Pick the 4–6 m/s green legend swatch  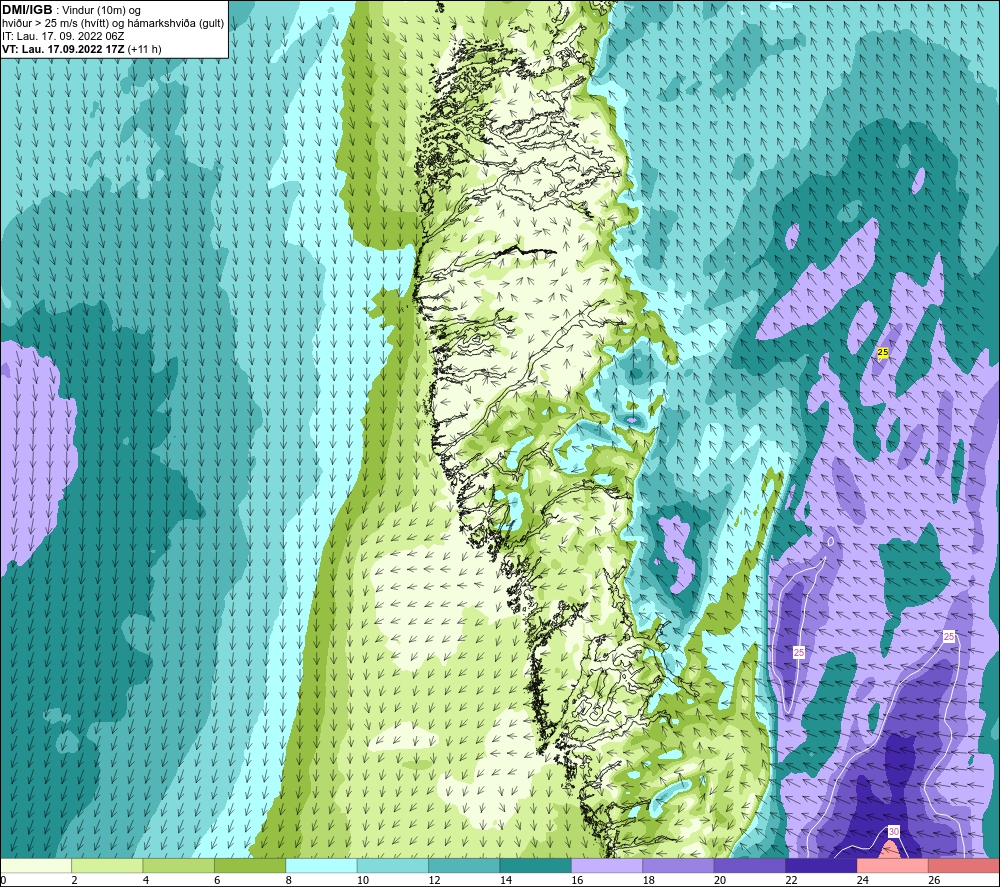point(179,866)
